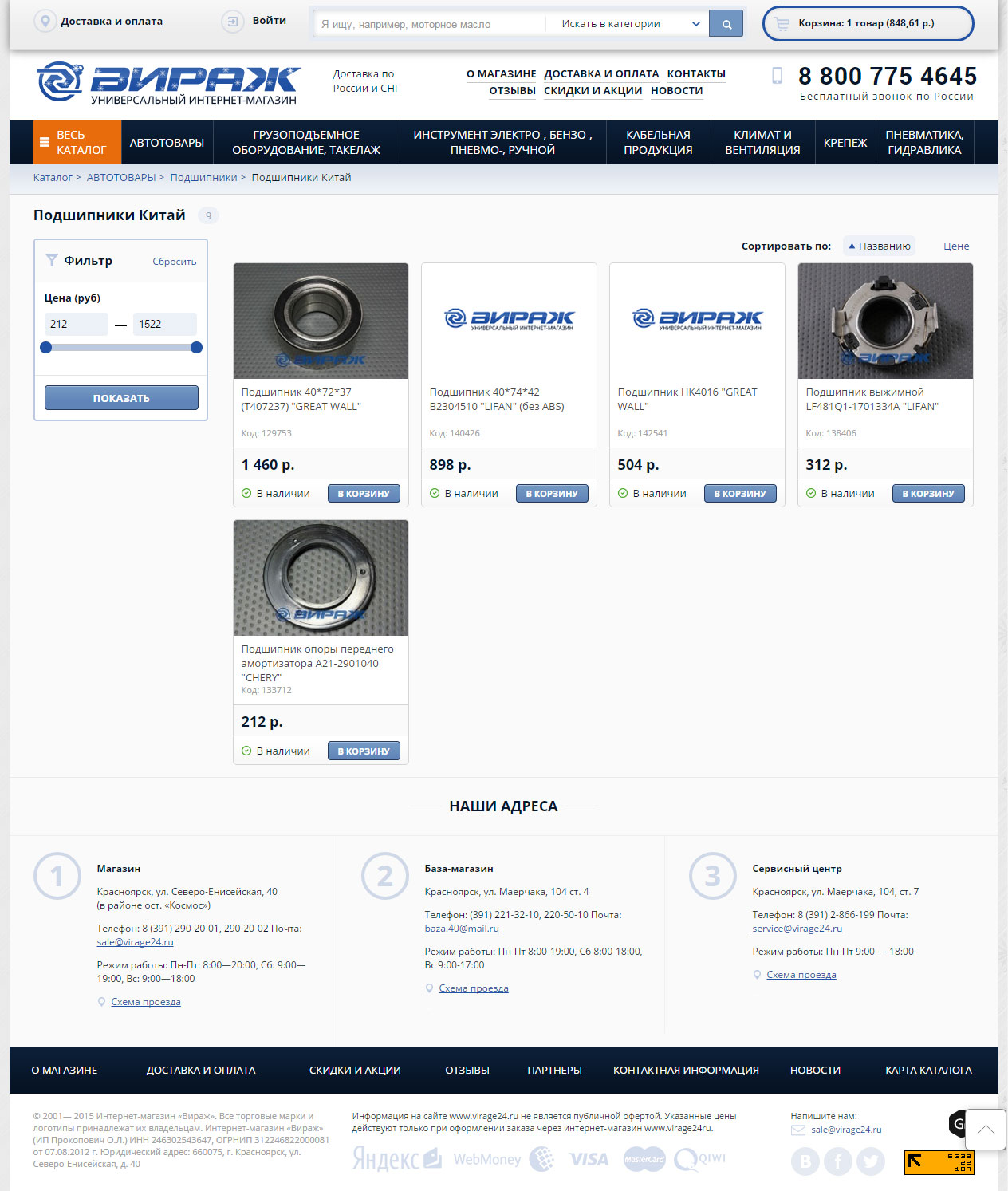Click the phone icon next to 8 800 775 4645
This screenshot has width=1008, height=1191.
[x=777, y=76]
